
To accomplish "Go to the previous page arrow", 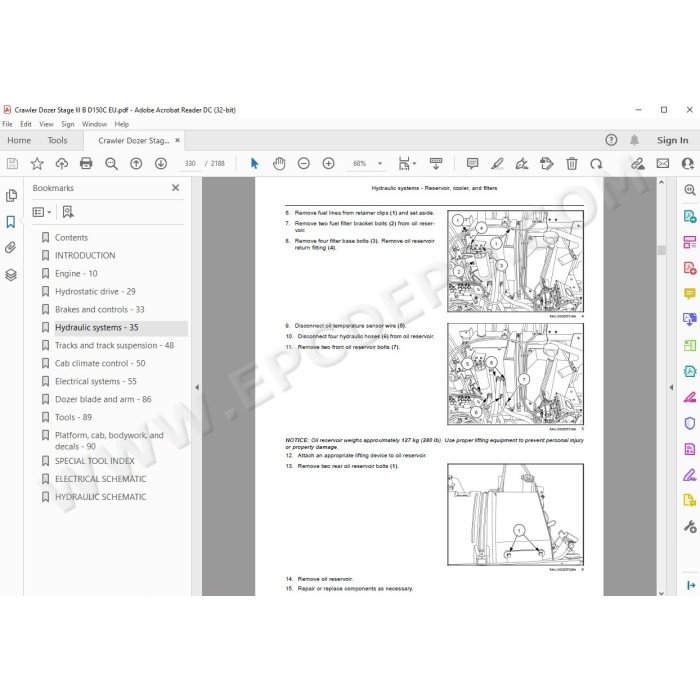I will [x=136, y=164].
